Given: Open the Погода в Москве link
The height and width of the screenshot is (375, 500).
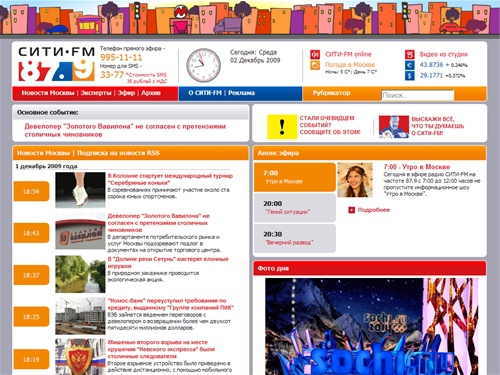Looking at the screenshot, I should 350,65.
